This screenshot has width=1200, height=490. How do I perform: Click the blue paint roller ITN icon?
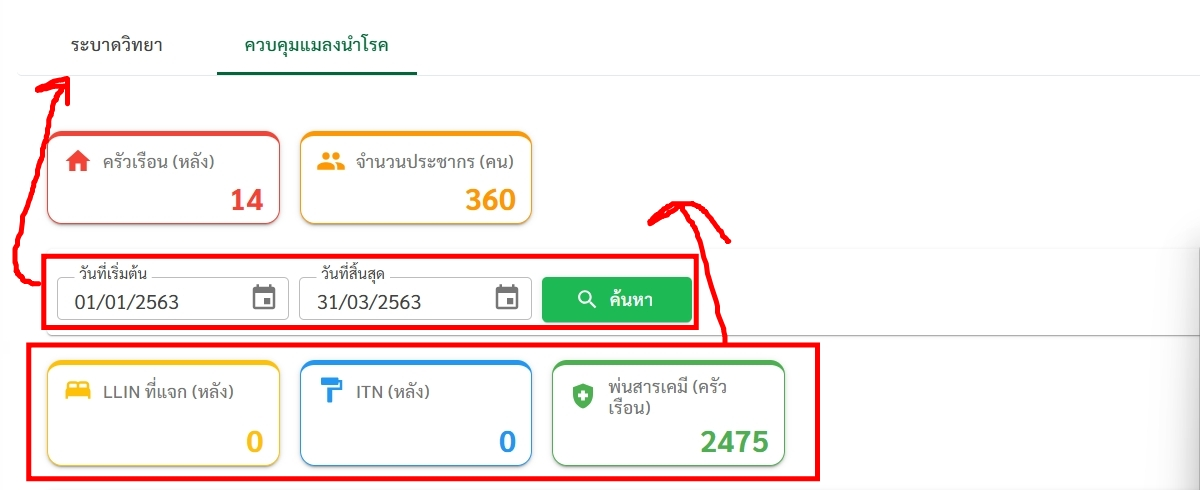pyautogui.click(x=331, y=391)
